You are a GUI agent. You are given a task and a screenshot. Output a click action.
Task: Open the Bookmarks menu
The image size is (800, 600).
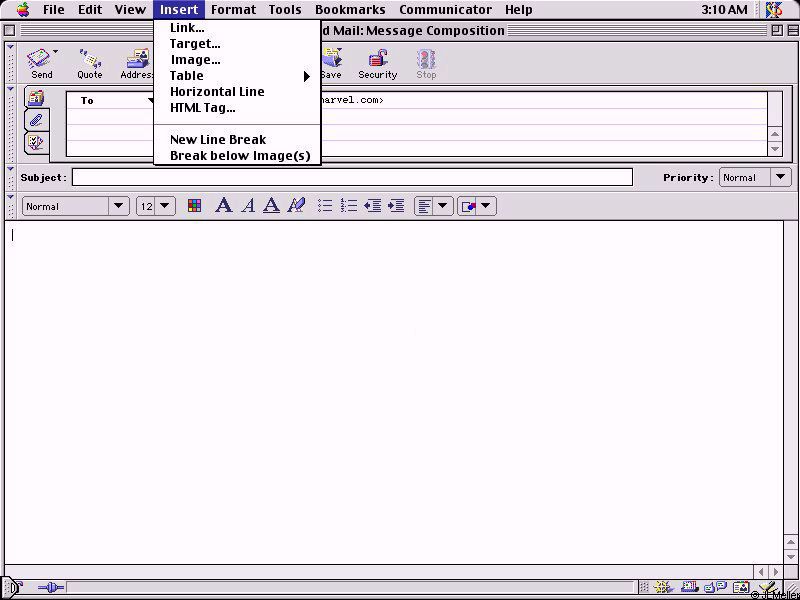(x=350, y=9)
